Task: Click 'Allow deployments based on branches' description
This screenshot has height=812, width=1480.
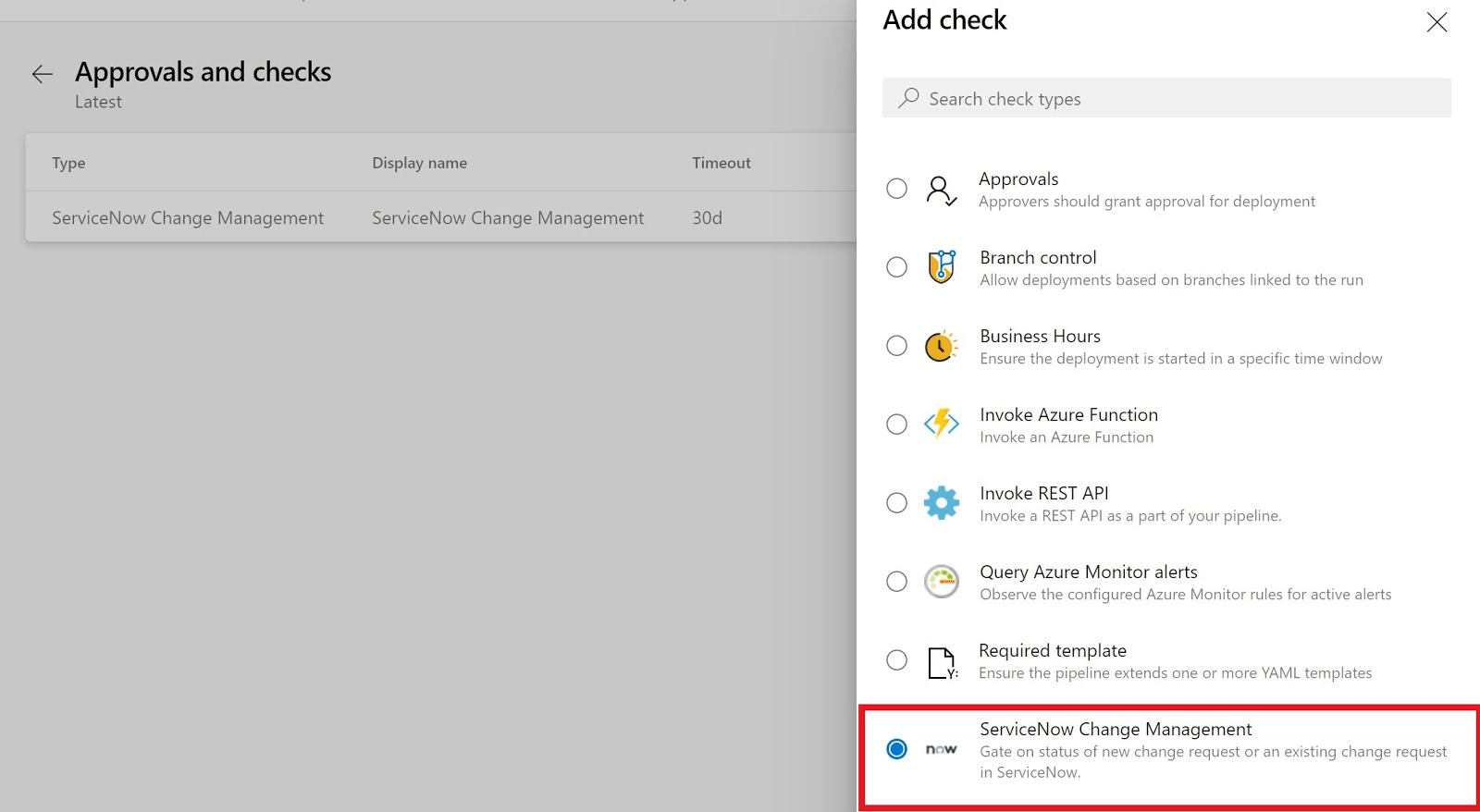Action: click(x=1171, y=280)
